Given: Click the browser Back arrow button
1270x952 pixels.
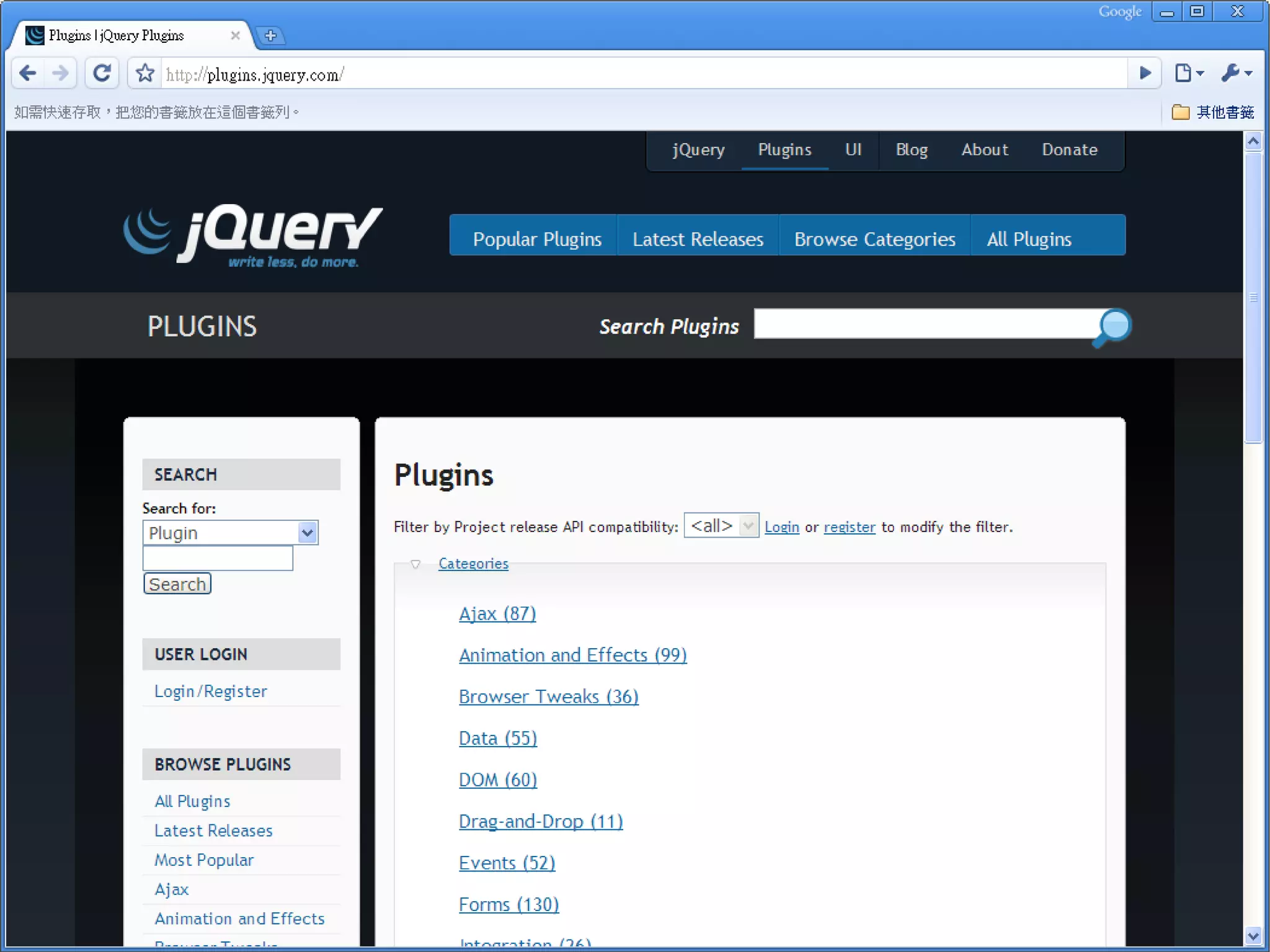Looking at the screenshot, I should point(28,73).
